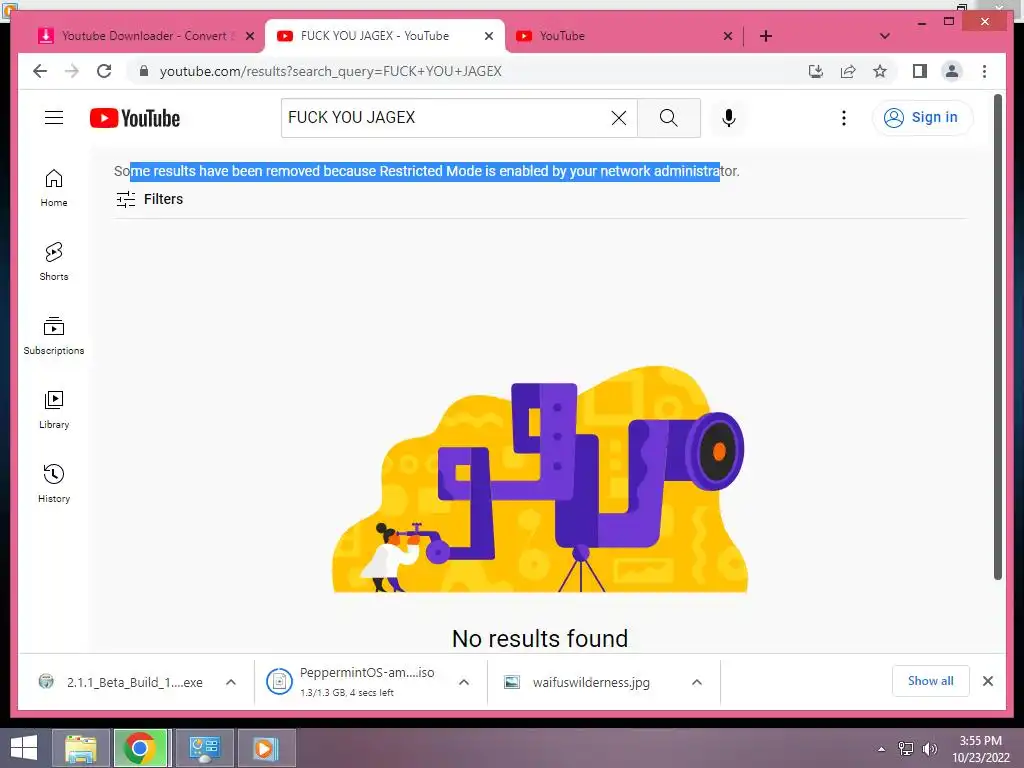
Task: Open volume control tray icon
Action: coord(929,748)
